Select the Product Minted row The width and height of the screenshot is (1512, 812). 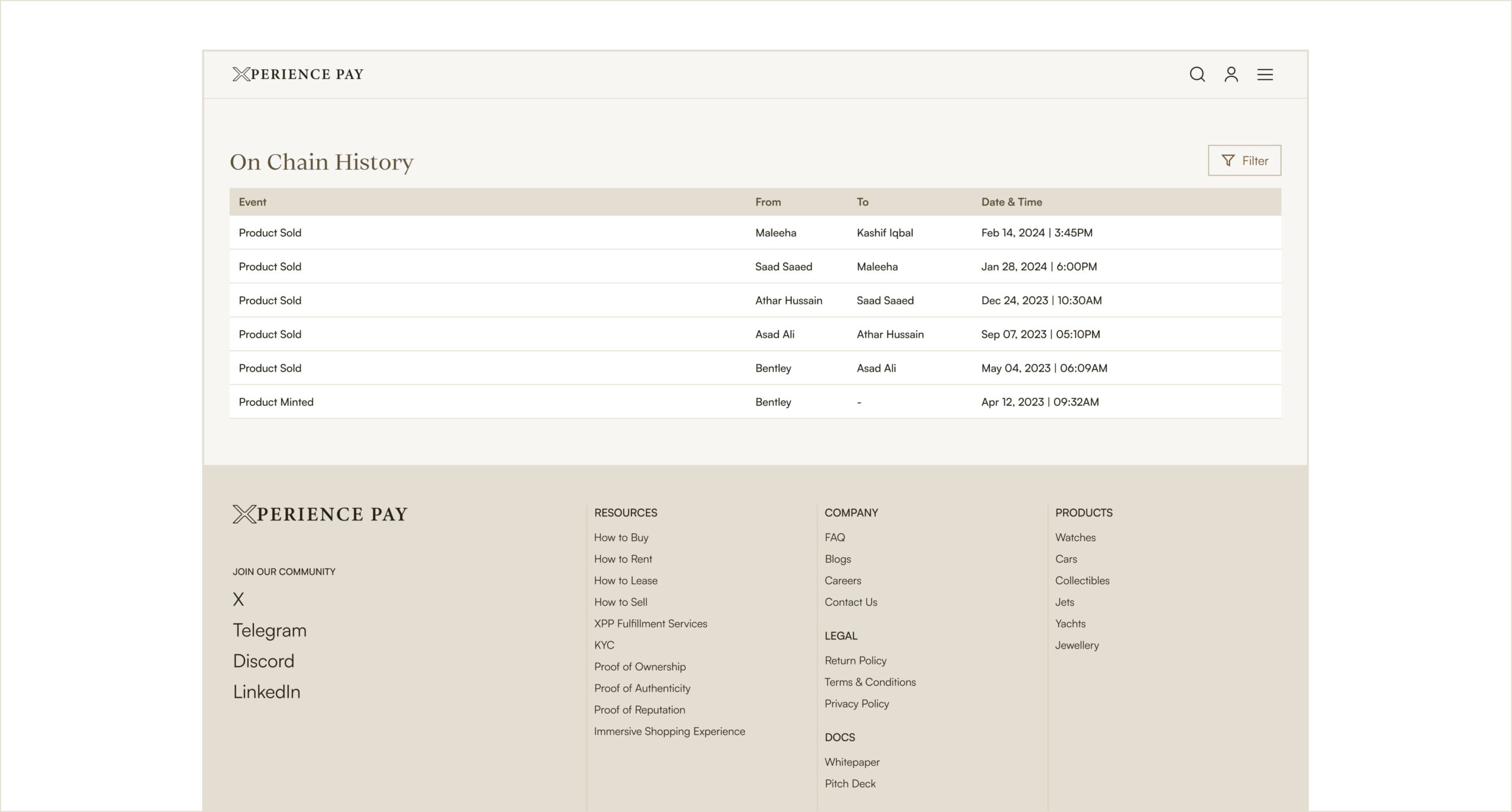tap(276, 402)
